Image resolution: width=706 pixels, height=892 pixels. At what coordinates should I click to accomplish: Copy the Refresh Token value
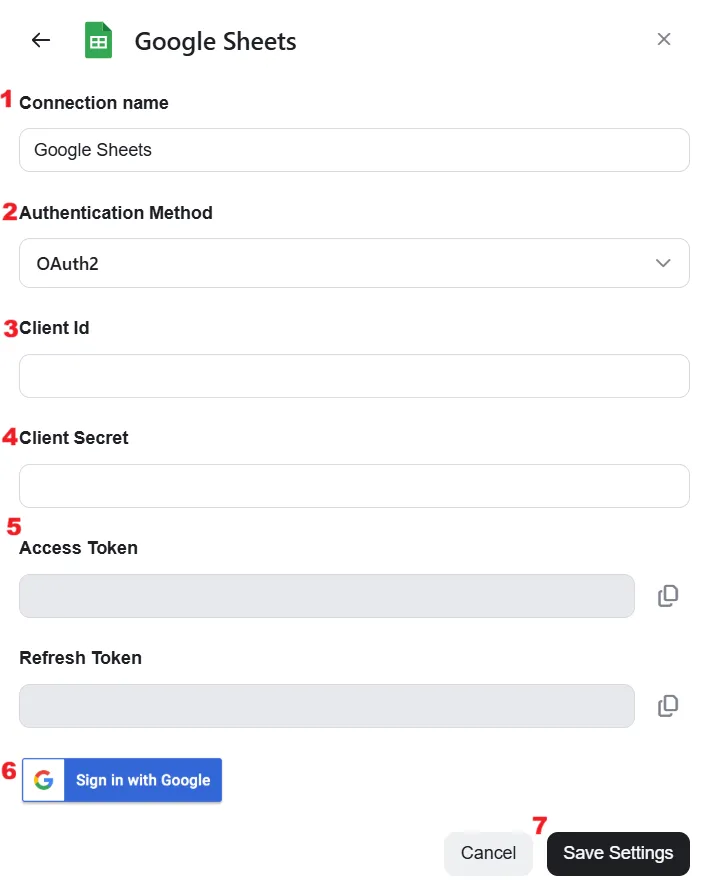click(668, 705)
